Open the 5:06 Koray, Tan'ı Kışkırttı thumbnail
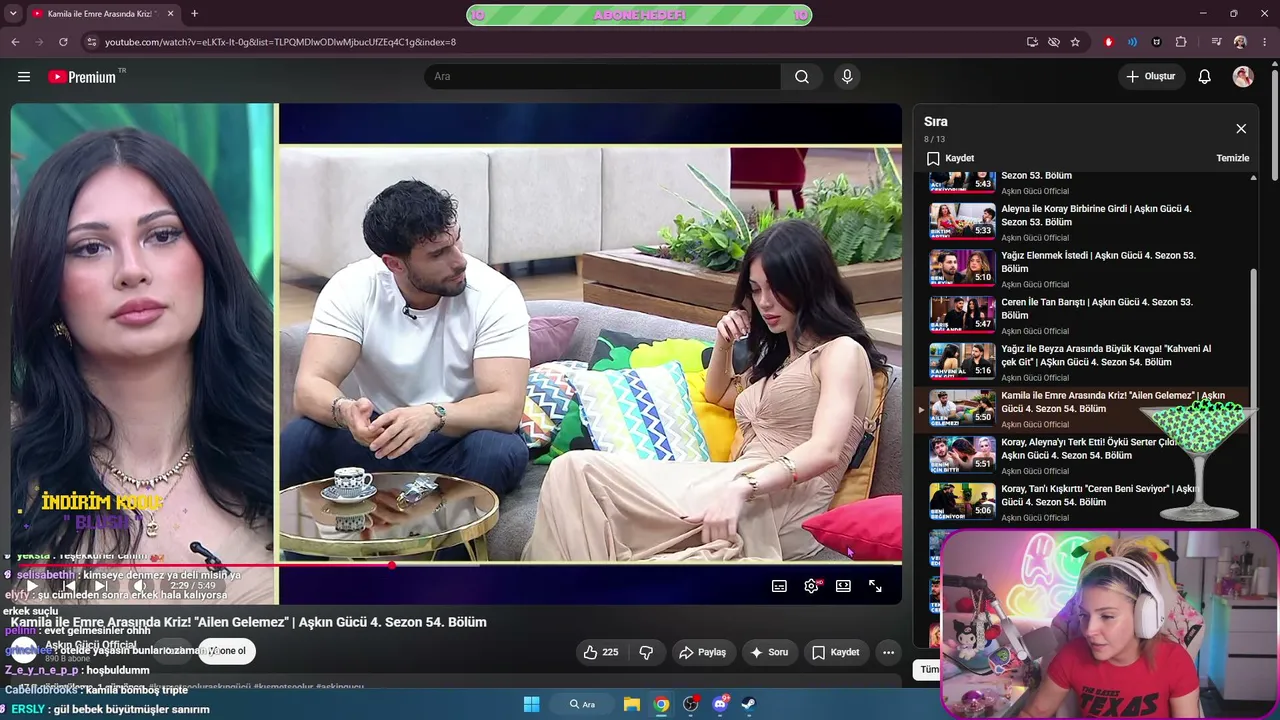 [x=963, y=502]
